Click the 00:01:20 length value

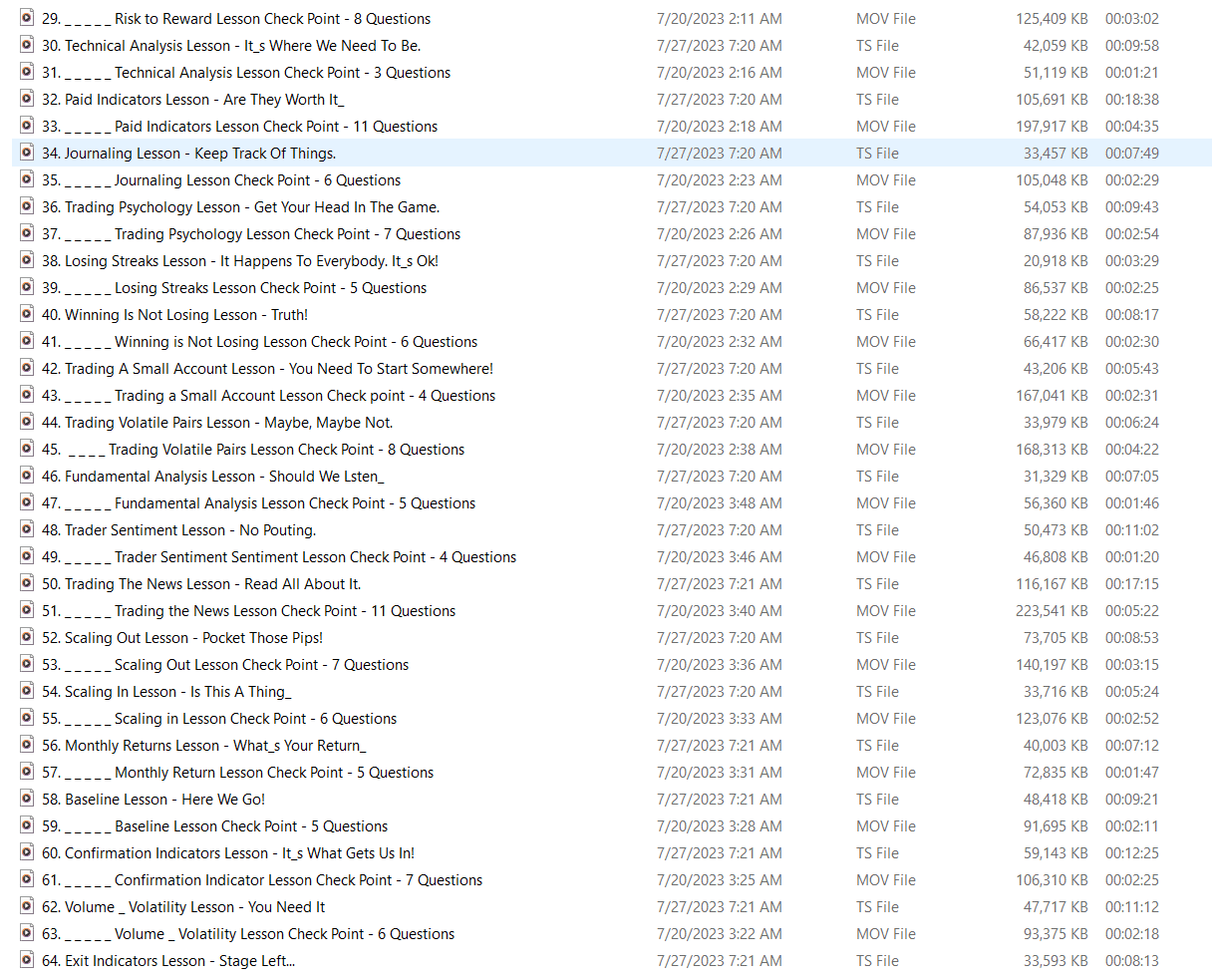1132,557
